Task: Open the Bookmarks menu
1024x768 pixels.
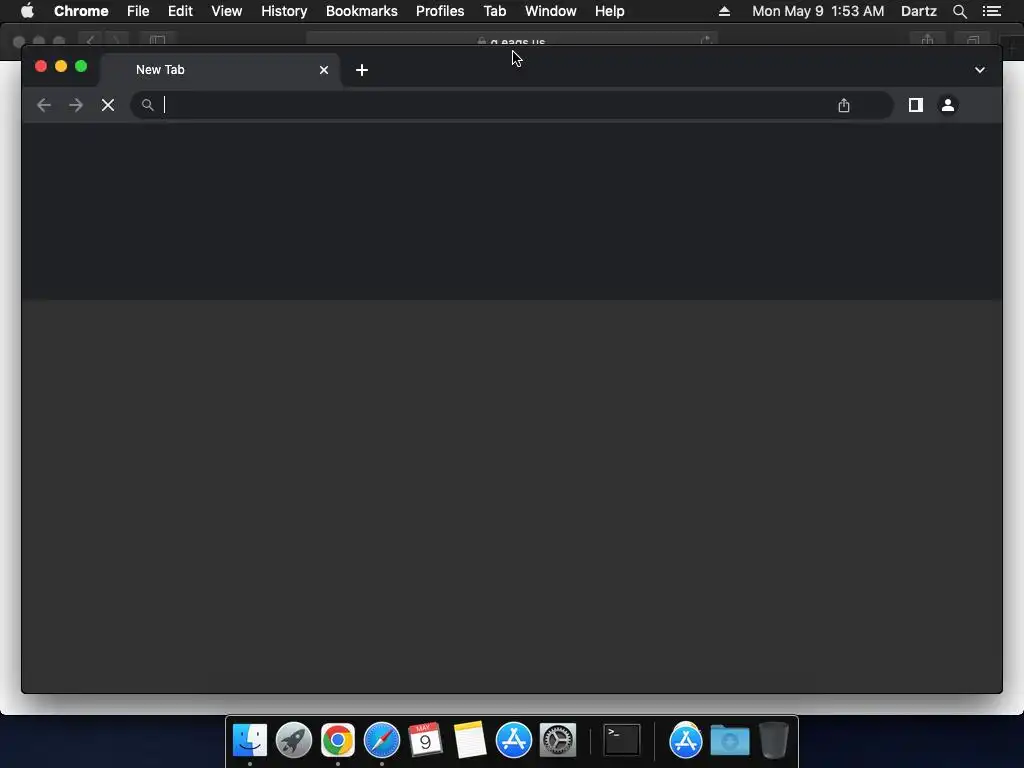Action: [x=362, y=11]
